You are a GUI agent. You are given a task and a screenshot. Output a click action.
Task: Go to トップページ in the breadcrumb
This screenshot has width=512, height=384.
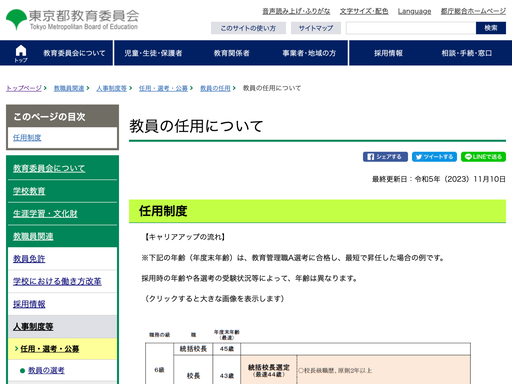(x=24, y=88)
